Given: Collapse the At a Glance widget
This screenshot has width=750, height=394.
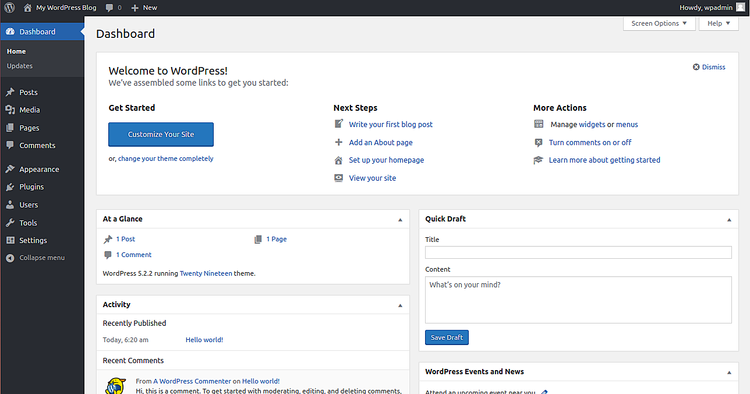Looking at the screenshot, I should 400,219.
